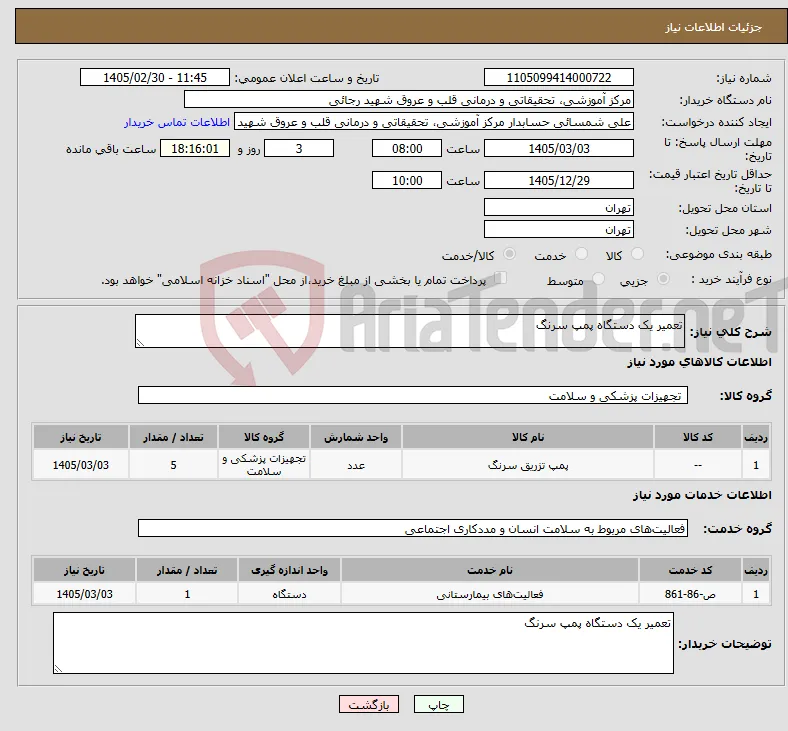This screenshot has height=731, width=788.
Task: Toggle the treasury documents payment checkbox
Action: 500,278
